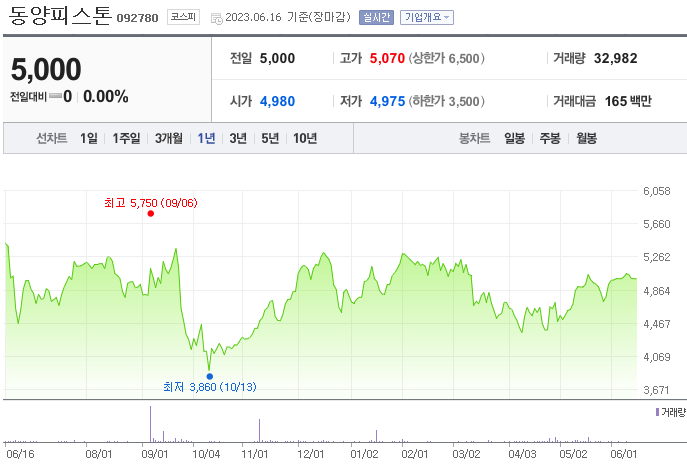Screen dimensions: 687x473
Task: Click the 12/01 date axis label
Action: pyautogui.click(x=310, y=454)
